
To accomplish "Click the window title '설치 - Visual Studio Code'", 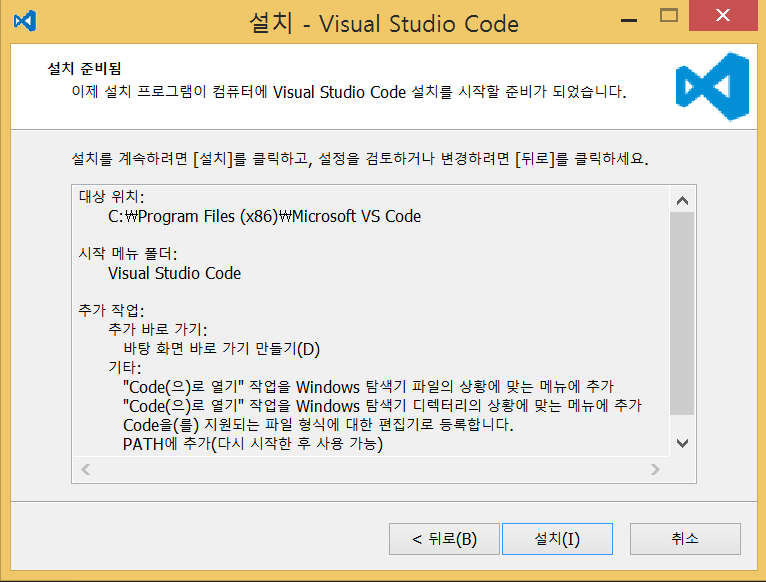I will point(384,23).
